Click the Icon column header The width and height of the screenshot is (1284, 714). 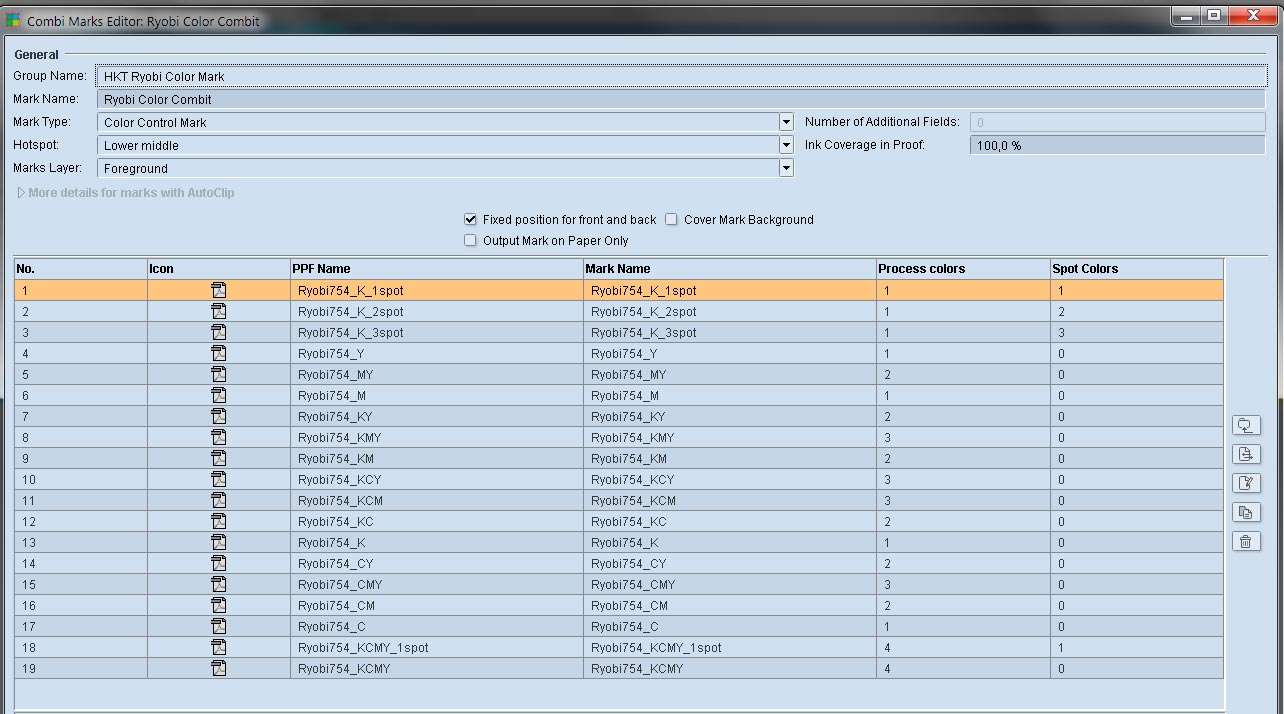tap(219, 269)
